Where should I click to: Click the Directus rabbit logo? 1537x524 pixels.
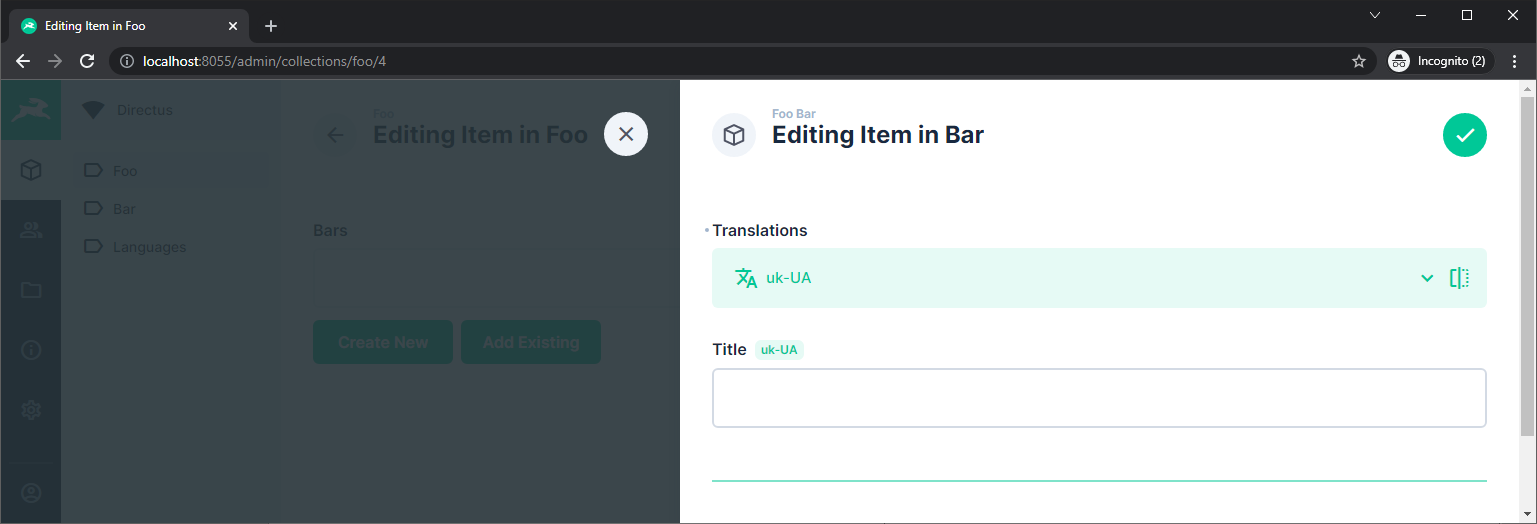(31, 110)
